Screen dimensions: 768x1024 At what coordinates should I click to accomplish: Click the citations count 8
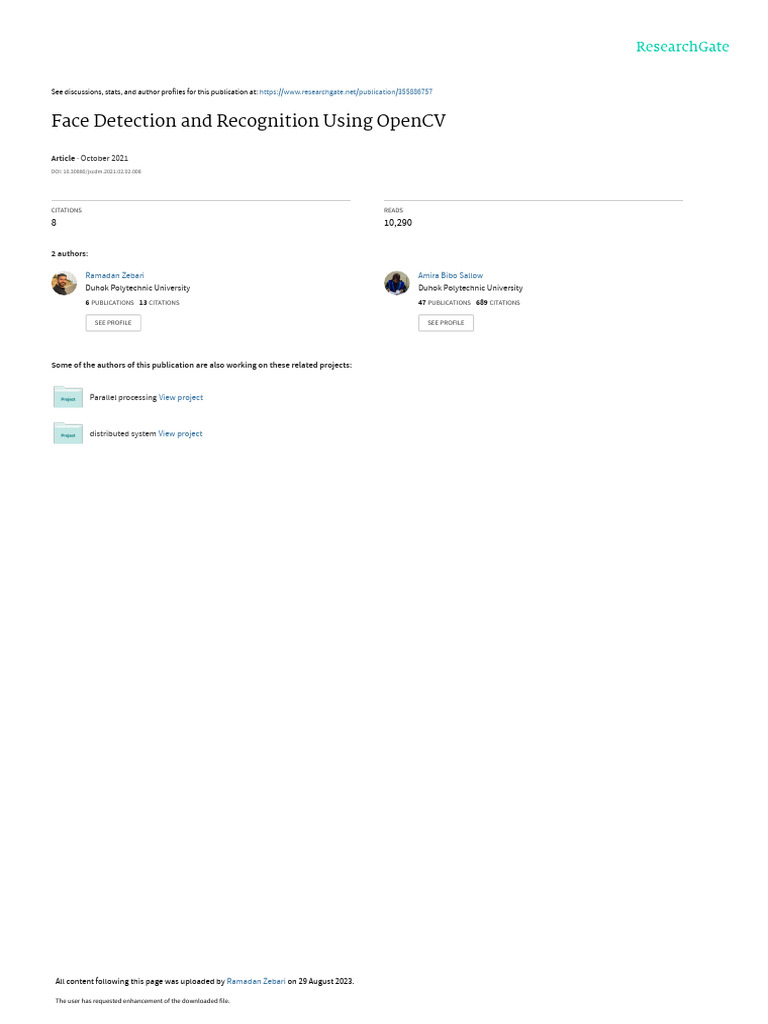(54, 223)
